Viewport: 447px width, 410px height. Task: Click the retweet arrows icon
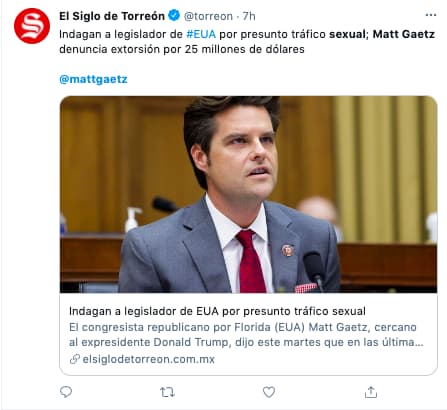(167, 392)
